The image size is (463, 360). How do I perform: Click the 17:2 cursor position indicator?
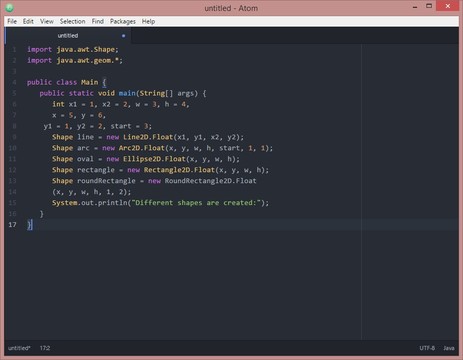[45, 348]
